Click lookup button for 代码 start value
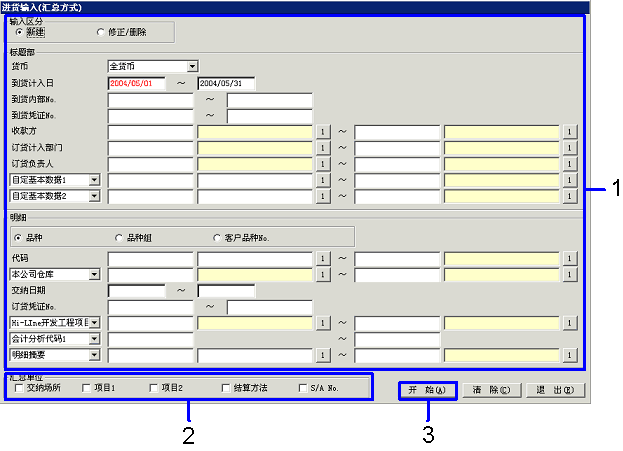This screenshot has height=451, width=623. coord(323,258)
